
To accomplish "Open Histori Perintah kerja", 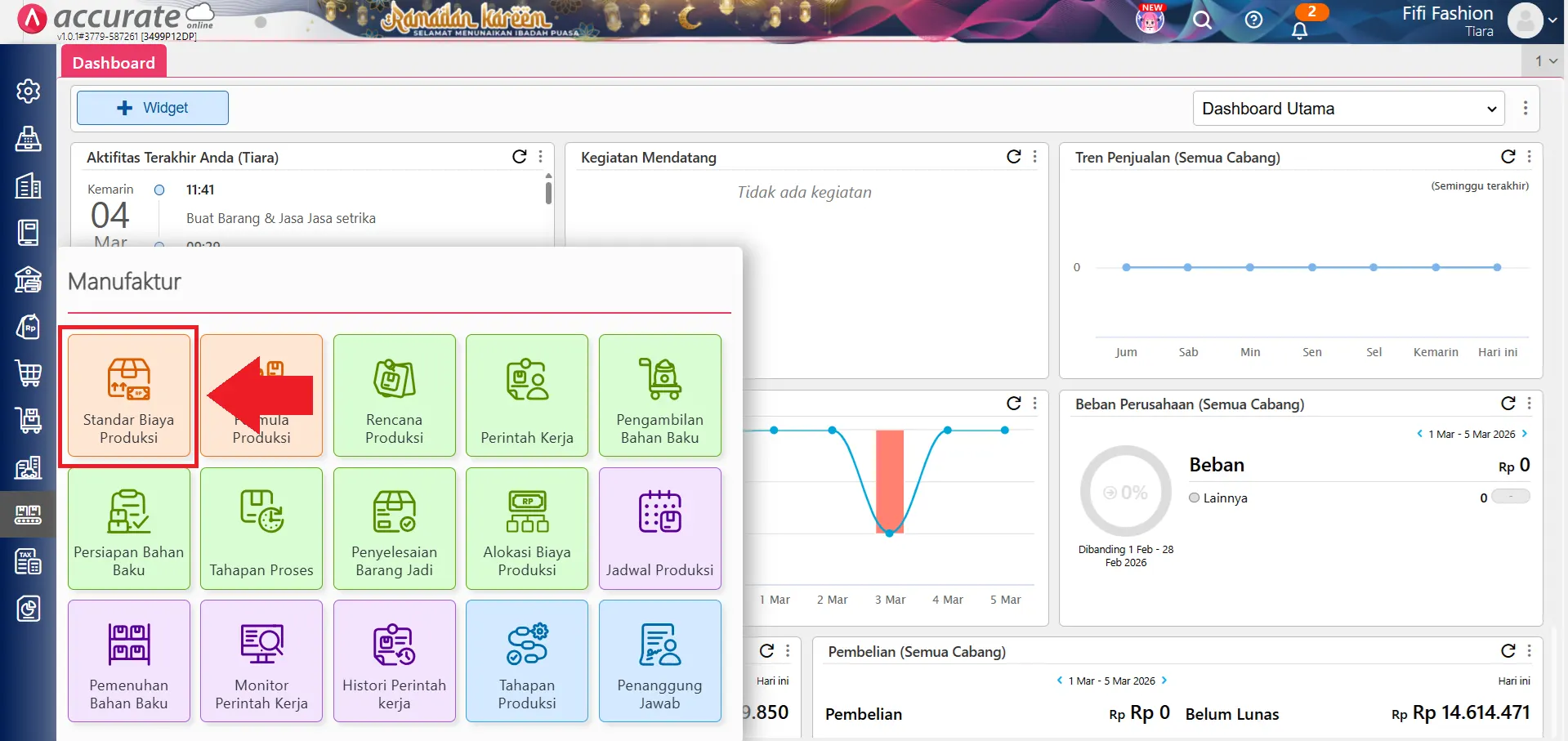I will tap(394, 661).
